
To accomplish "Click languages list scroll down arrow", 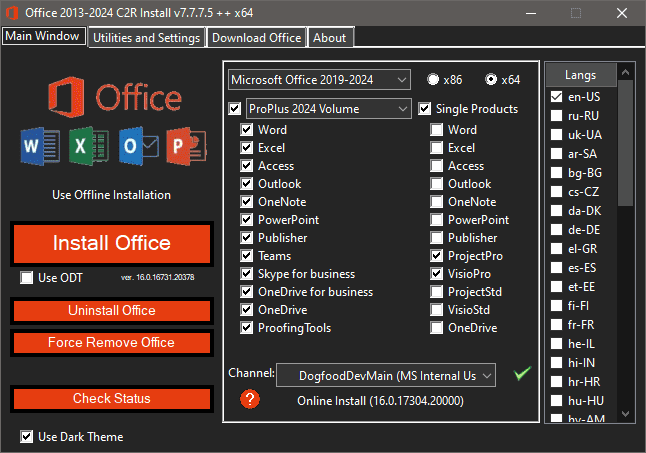I will click(625, 413).
